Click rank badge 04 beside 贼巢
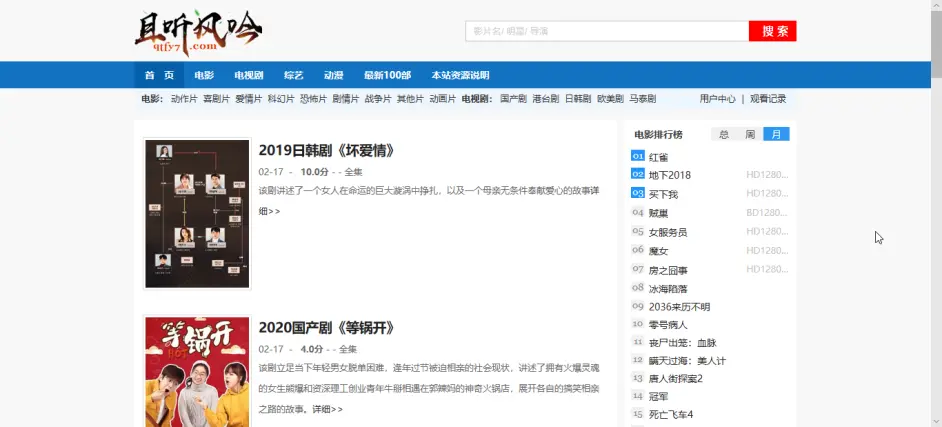Viewport: 942px width, 427px height. 637,212
